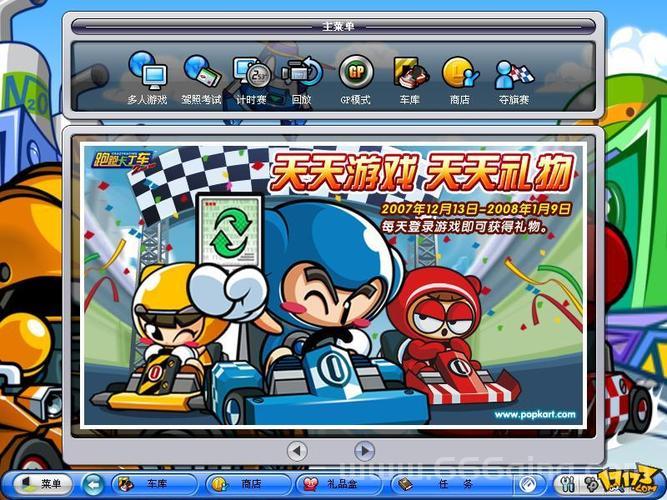Open the www.popkart.com link
Screen dimensions: 667x500
click(x=535, y=414)
